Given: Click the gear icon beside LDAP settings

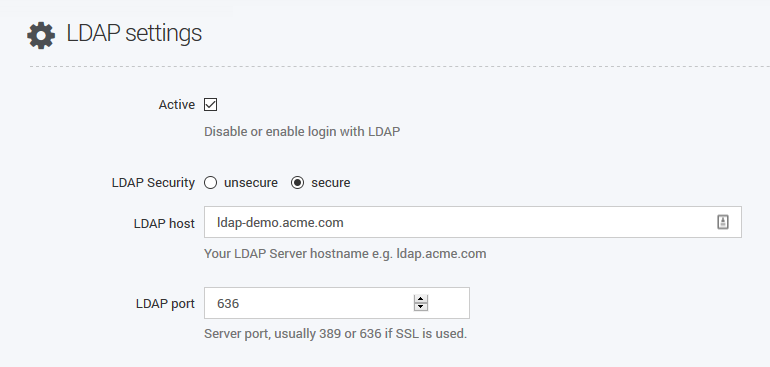Looking at the screenshot, I should pos(41,35).
